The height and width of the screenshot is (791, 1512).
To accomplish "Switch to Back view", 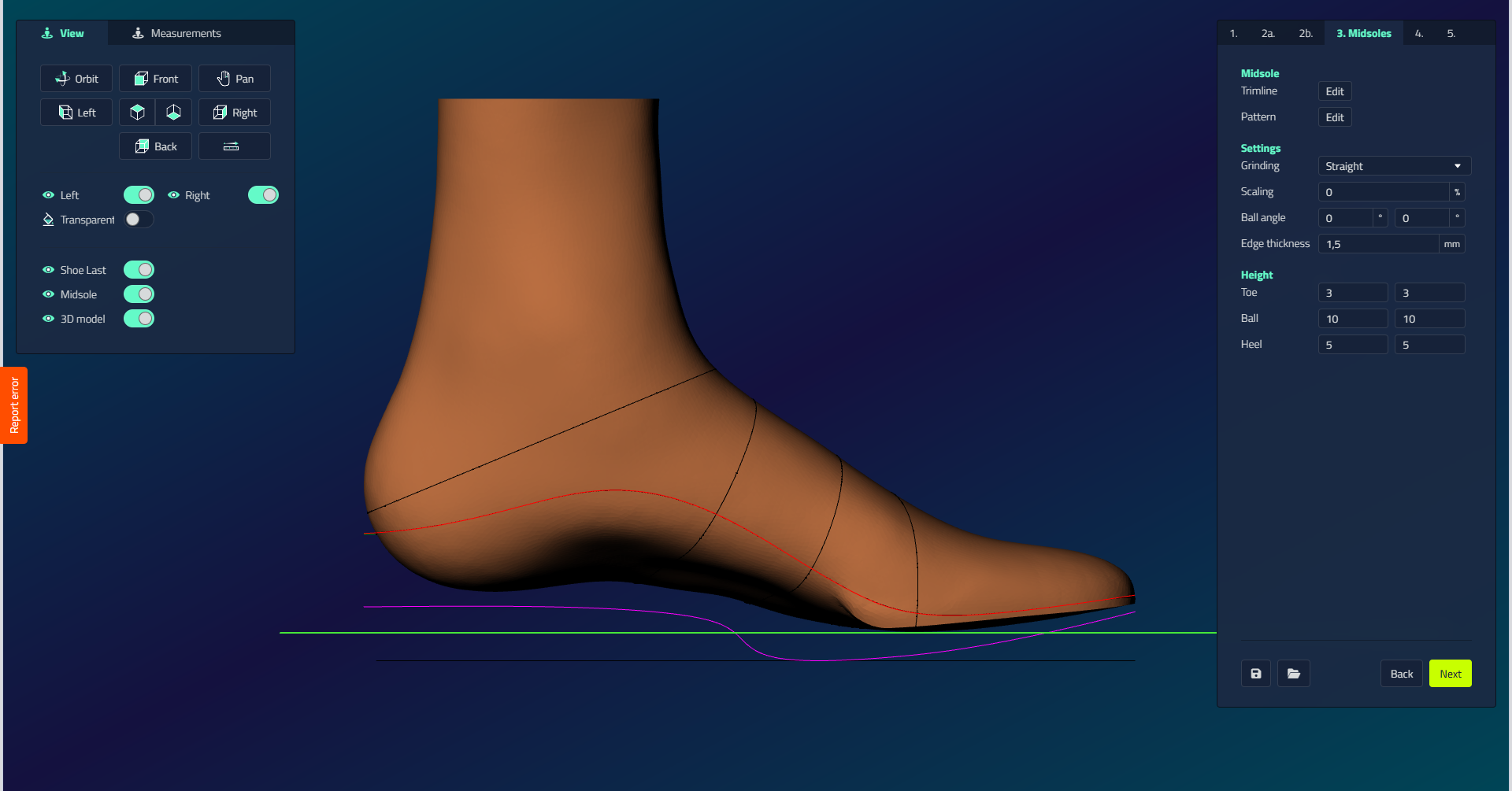I will (x=155, y=146).
